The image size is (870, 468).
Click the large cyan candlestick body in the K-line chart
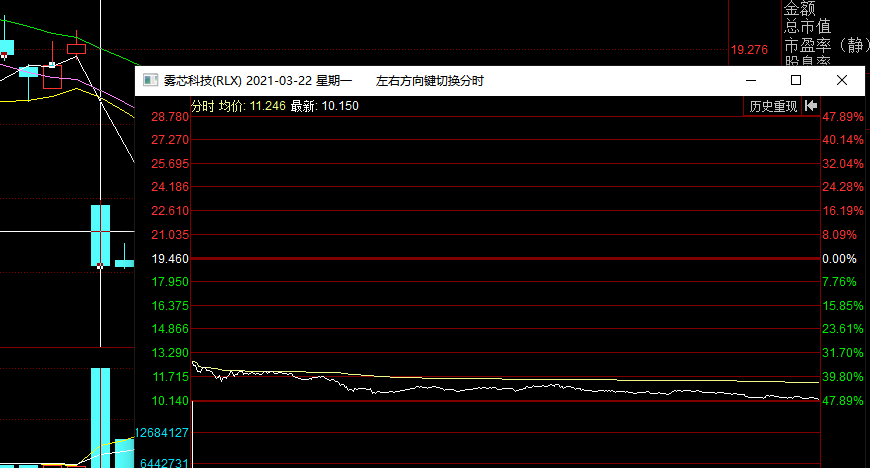pos(100,235)
